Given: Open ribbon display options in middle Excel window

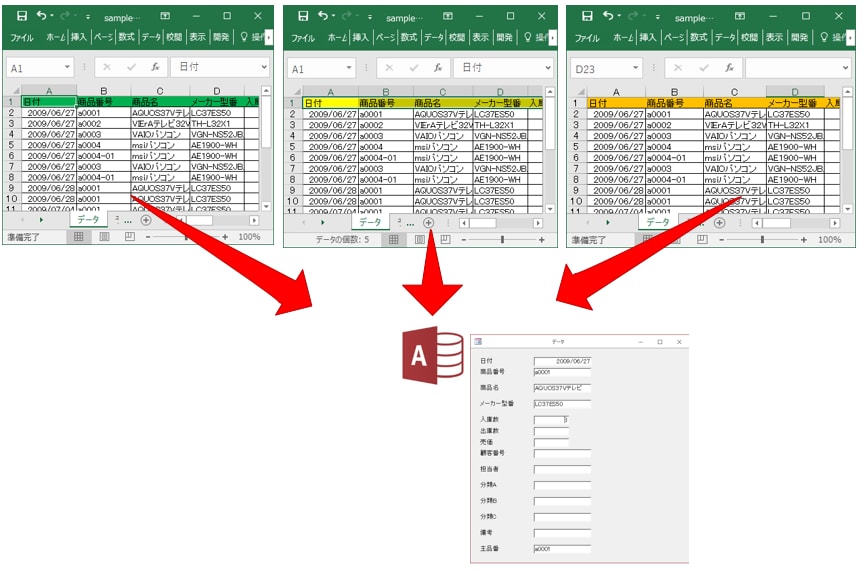Looking at the screenshot, I should tap(448, 17).
